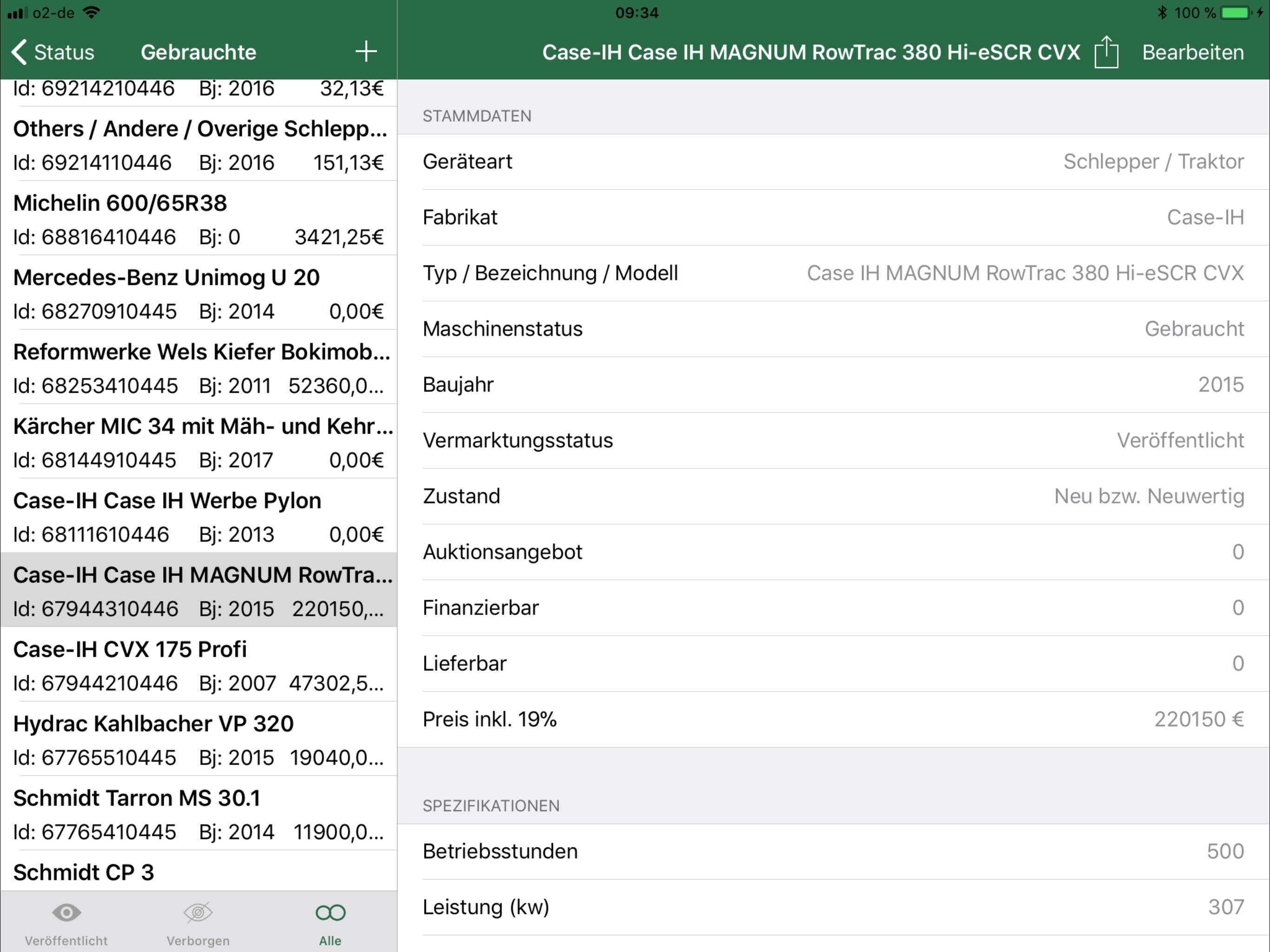Viewport: 1270px width, 952px height.
Task: Select Mercedes-Benz Unimog U 20 entry
Action: coord(198,293)
